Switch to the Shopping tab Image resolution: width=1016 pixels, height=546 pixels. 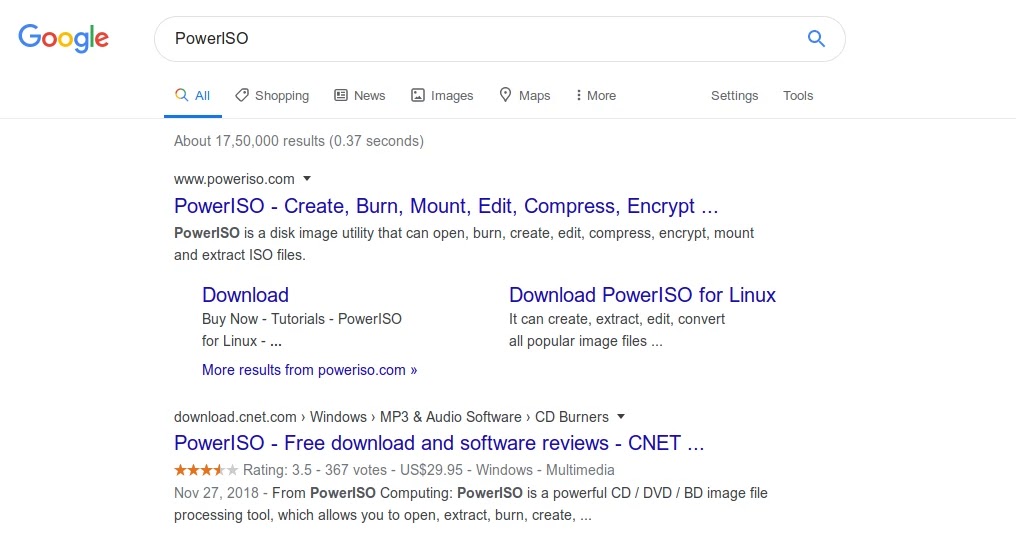click(272, 95)
